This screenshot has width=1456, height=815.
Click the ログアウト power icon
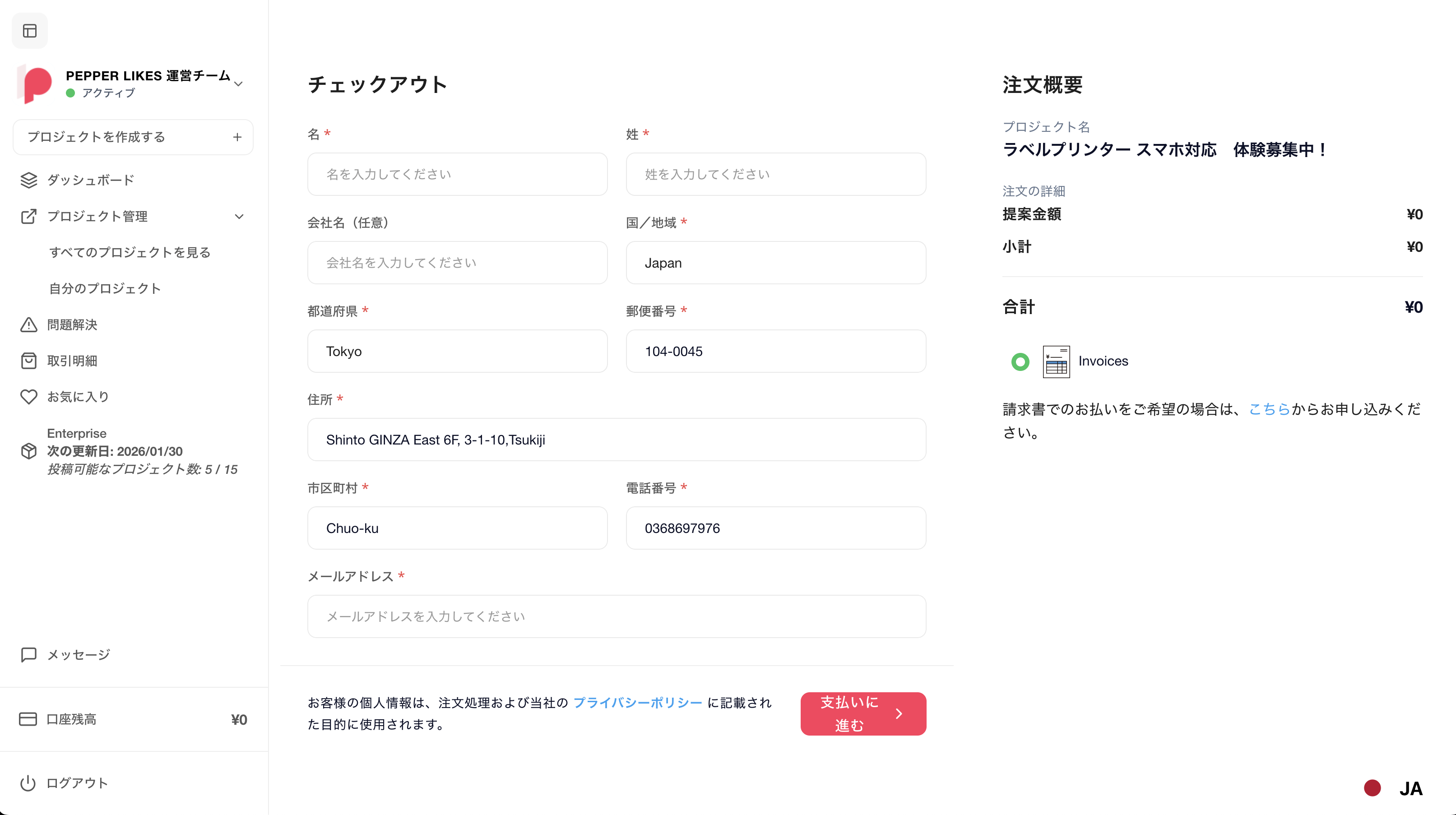tap(28, 783)
